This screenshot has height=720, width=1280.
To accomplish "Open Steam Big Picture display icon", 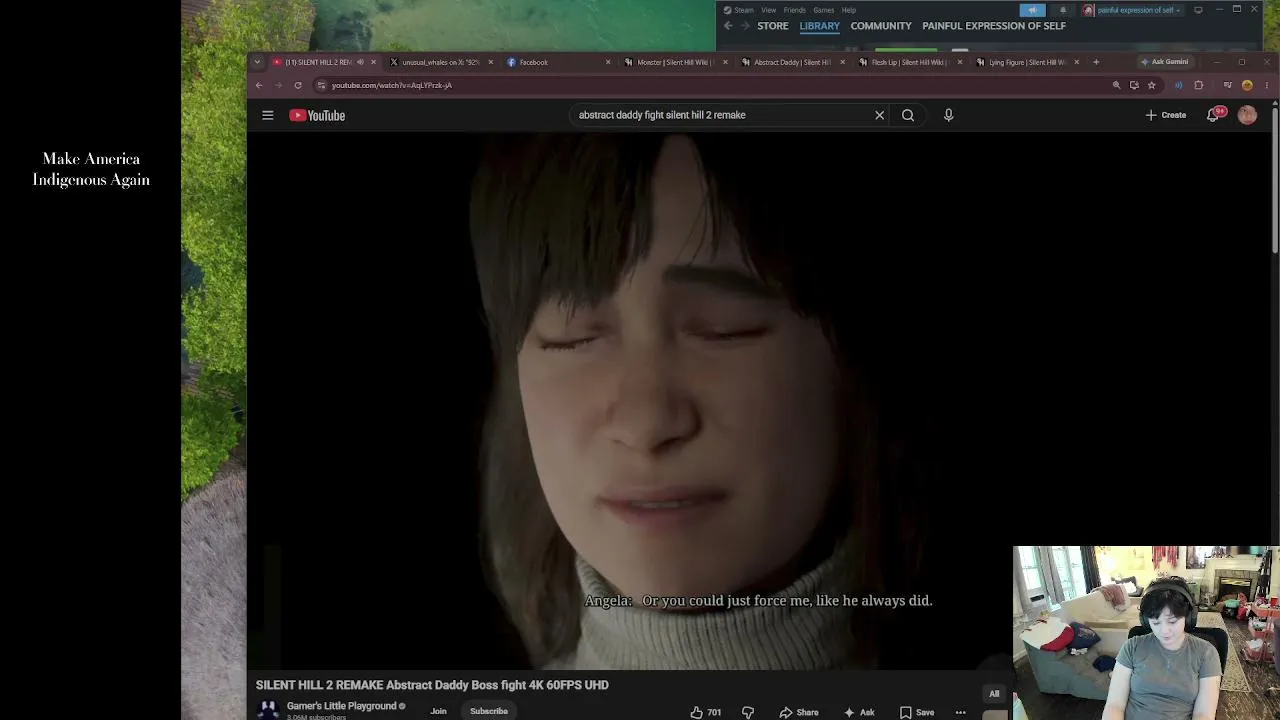I will pyautogui.click(x=1198, y=10).
